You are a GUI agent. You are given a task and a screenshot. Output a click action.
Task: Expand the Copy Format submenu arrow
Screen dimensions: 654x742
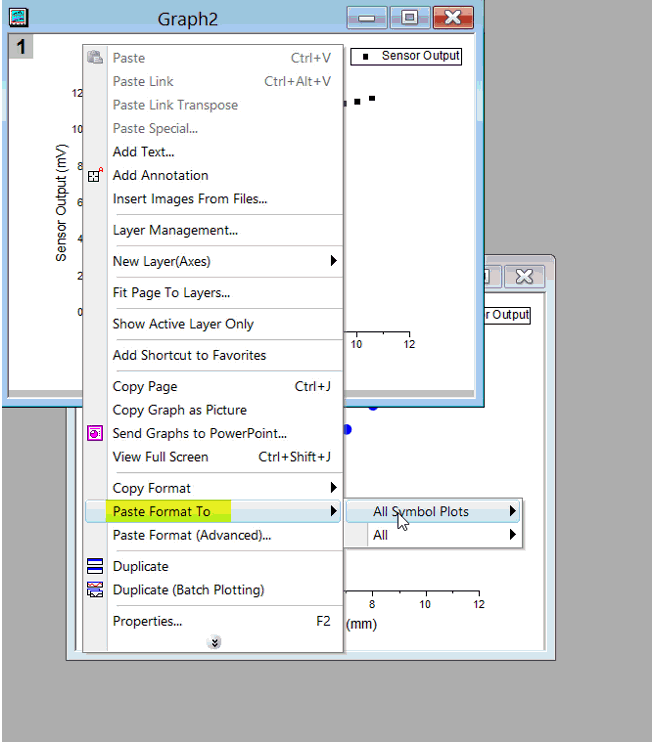pyautogui.click(x=333, y=488)
